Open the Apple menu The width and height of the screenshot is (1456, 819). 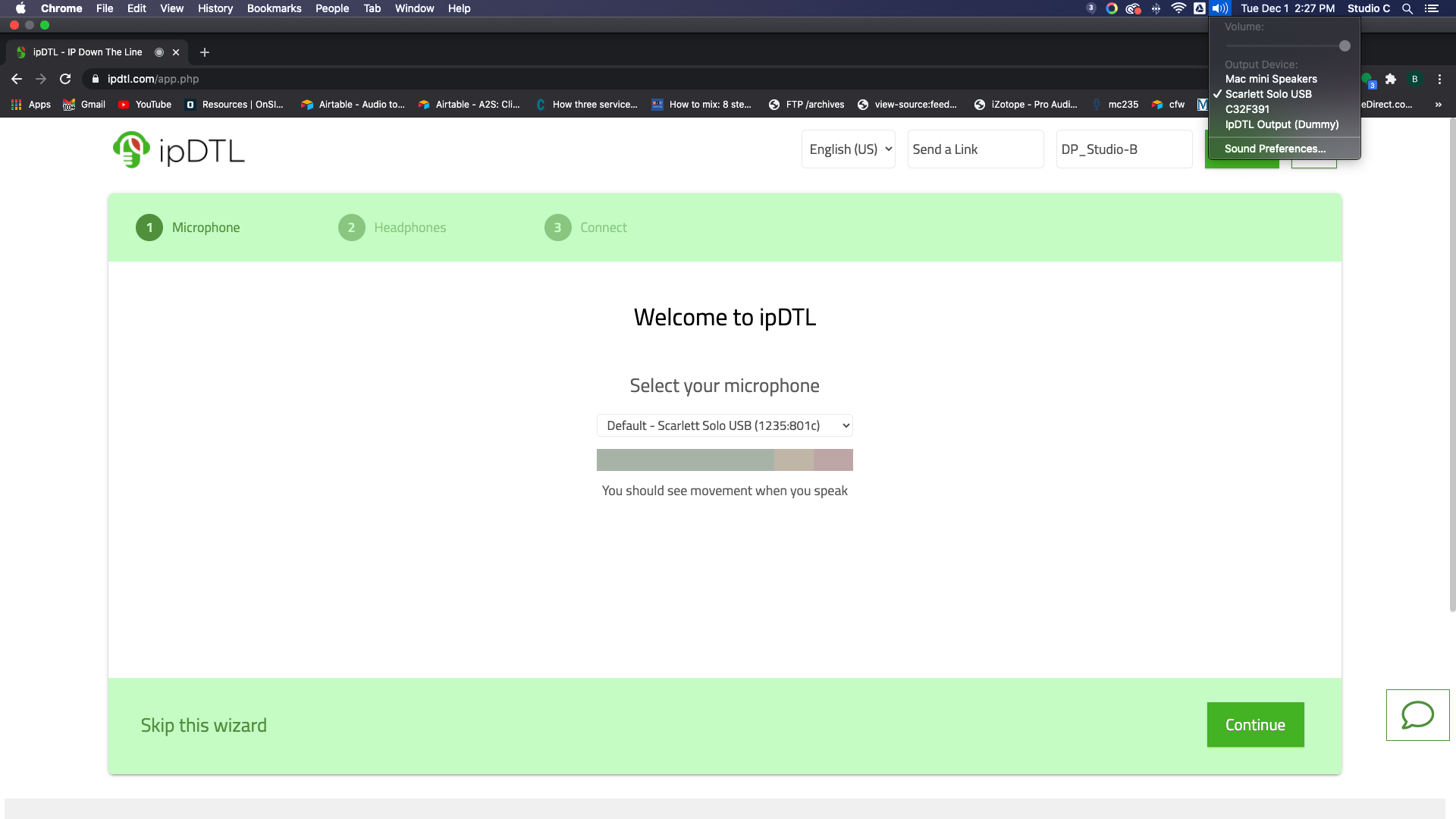tap(20, 8)
